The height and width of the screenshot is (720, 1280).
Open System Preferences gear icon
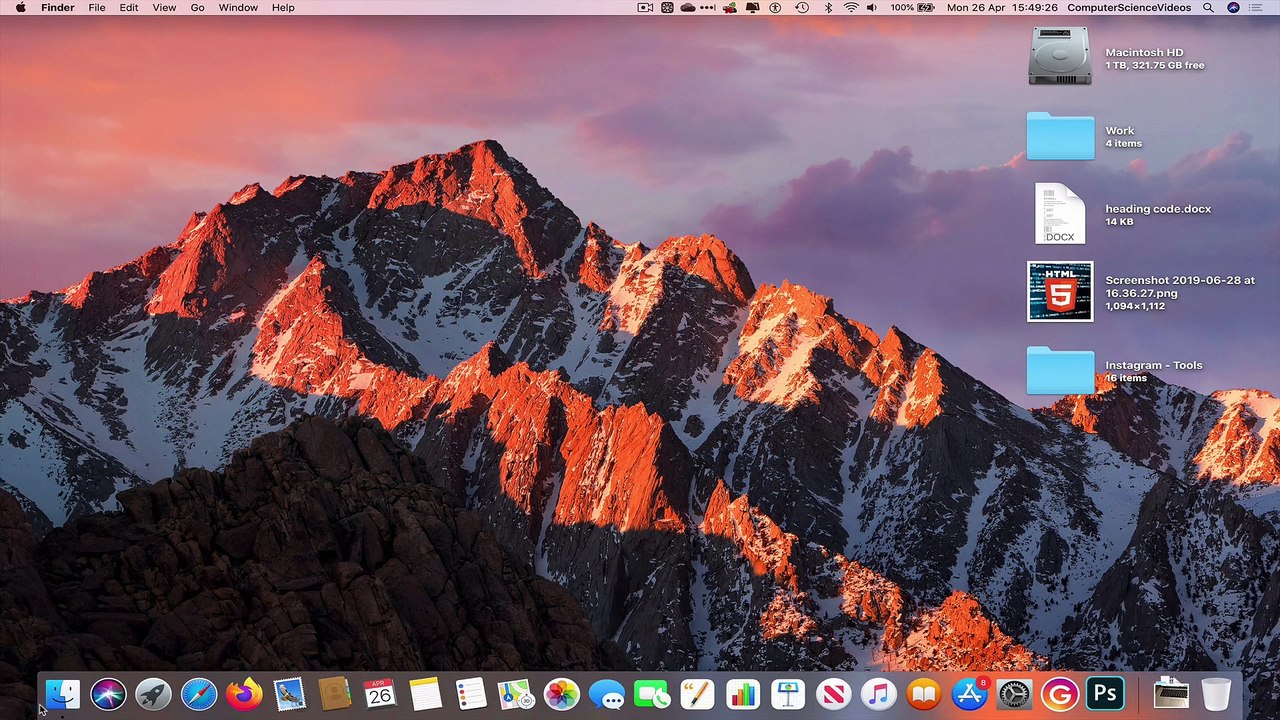[1014, 693]
